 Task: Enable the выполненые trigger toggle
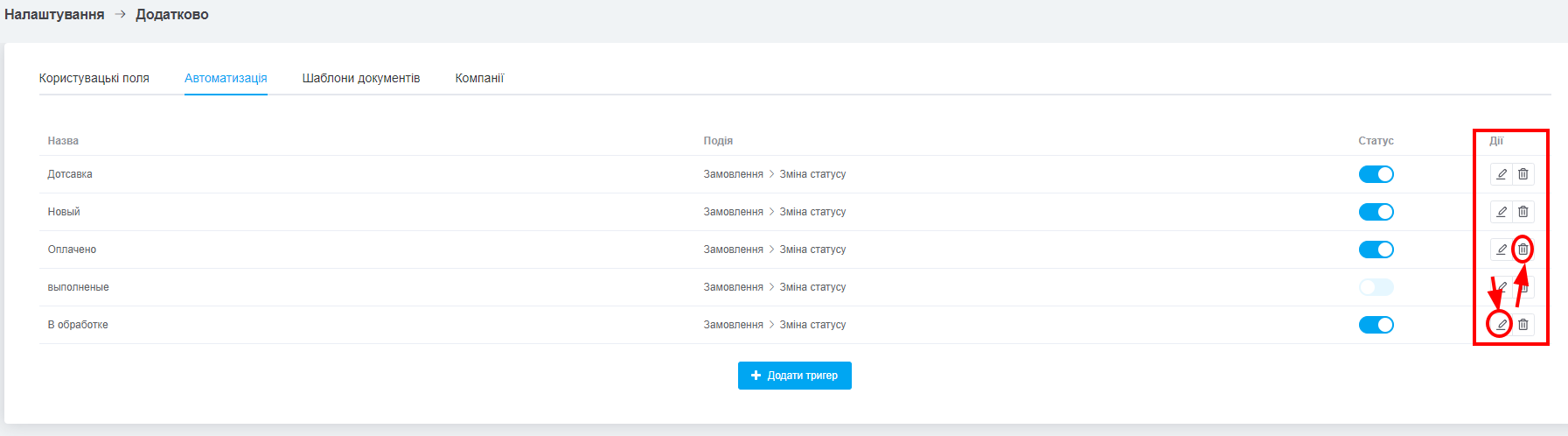click(1376, 287)
